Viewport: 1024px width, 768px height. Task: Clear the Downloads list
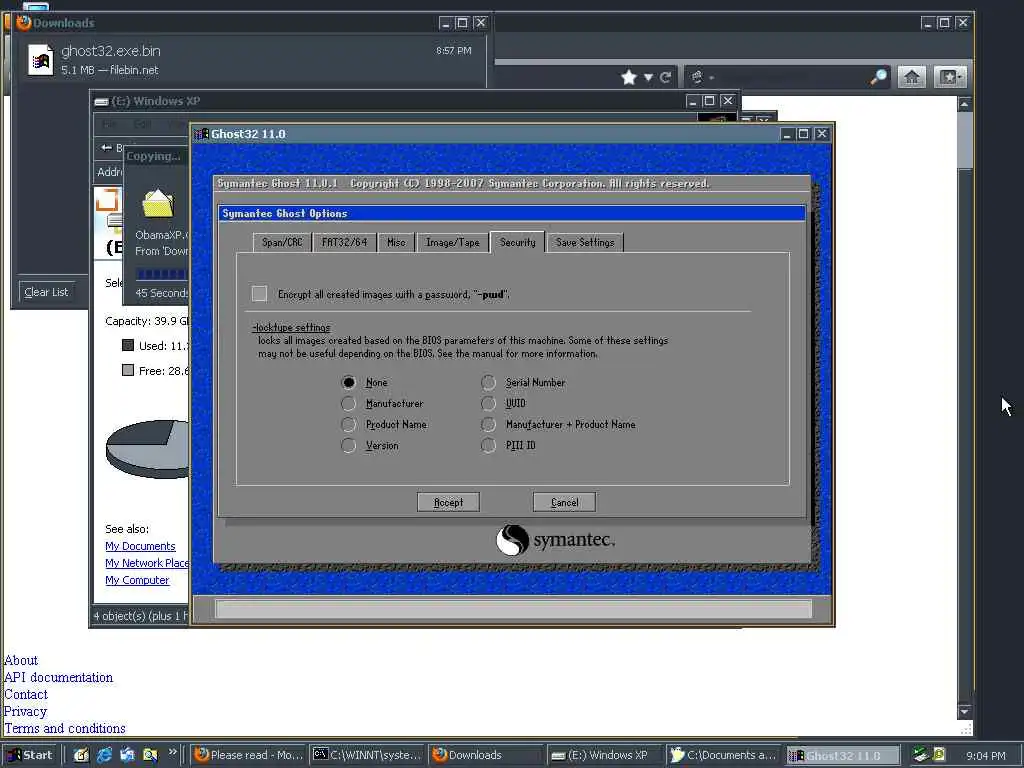(46, 292)
